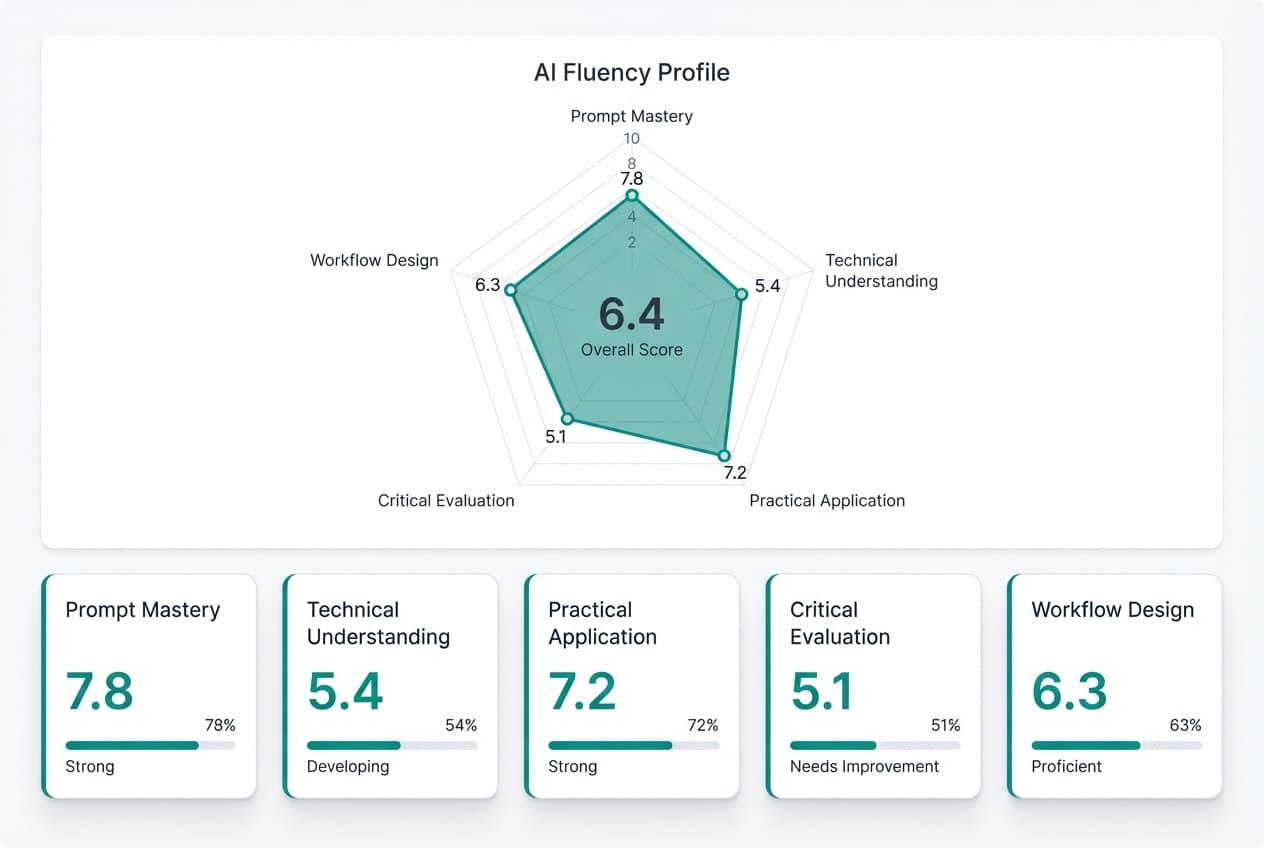Click the 72% label
This screenshot has height=848, width=1264.
[x=703, y=725]
